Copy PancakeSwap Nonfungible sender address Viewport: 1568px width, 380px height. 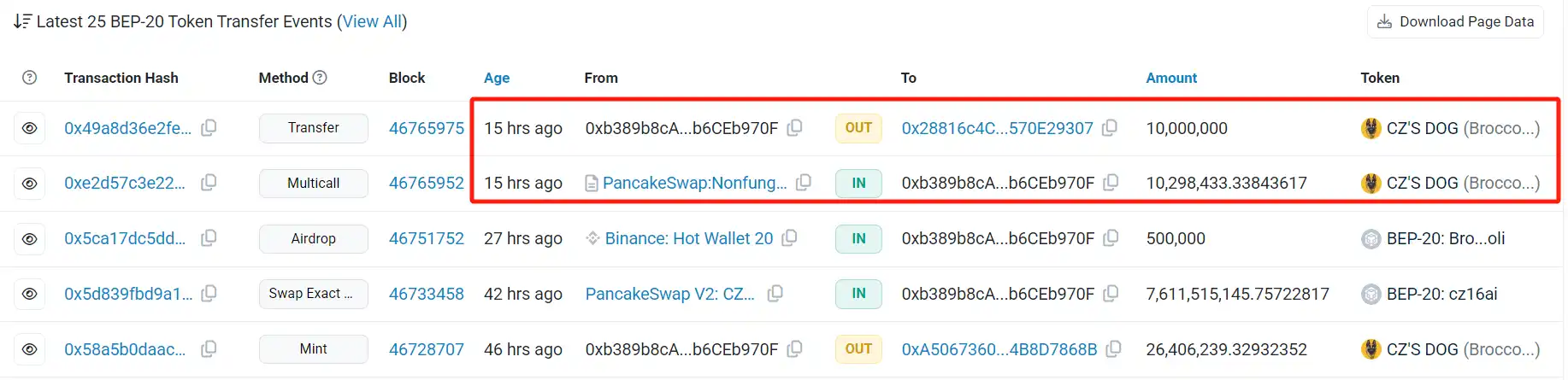804,183
